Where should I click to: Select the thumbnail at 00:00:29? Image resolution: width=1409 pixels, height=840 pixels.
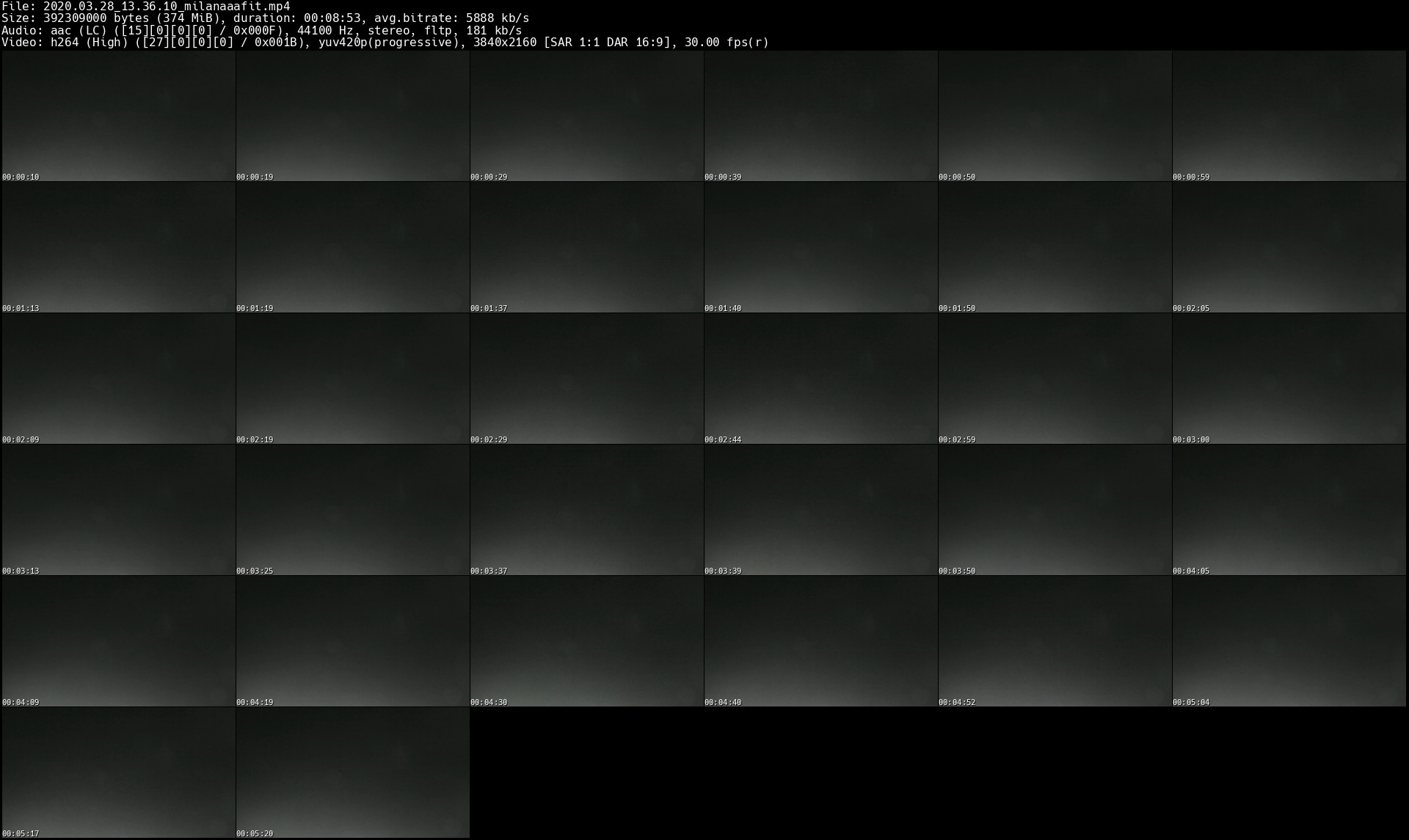586,116
